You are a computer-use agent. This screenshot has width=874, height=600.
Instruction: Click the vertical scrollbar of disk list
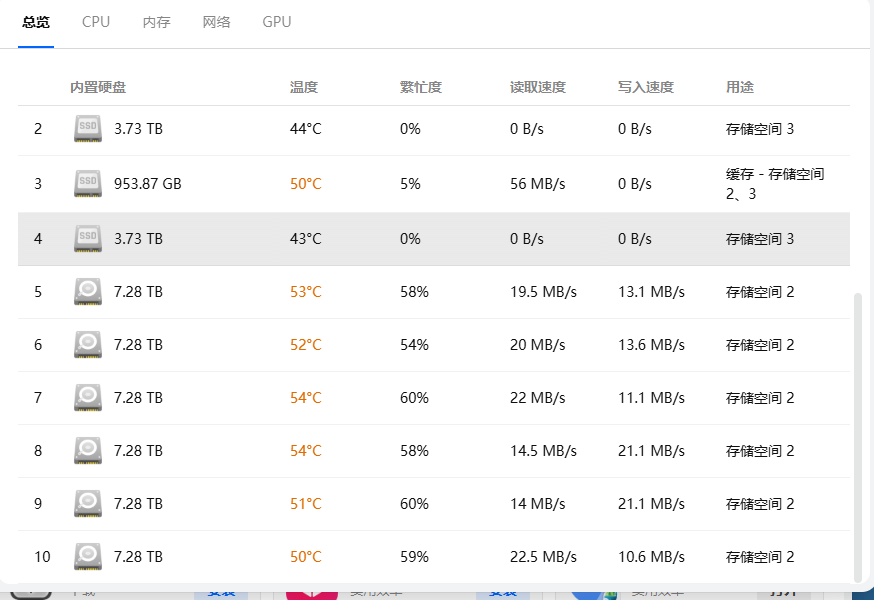click(857, 436)
